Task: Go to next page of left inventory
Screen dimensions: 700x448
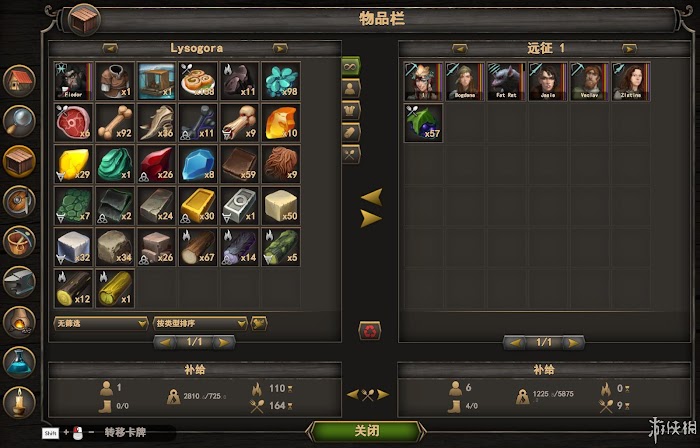Action: (224, 343)
